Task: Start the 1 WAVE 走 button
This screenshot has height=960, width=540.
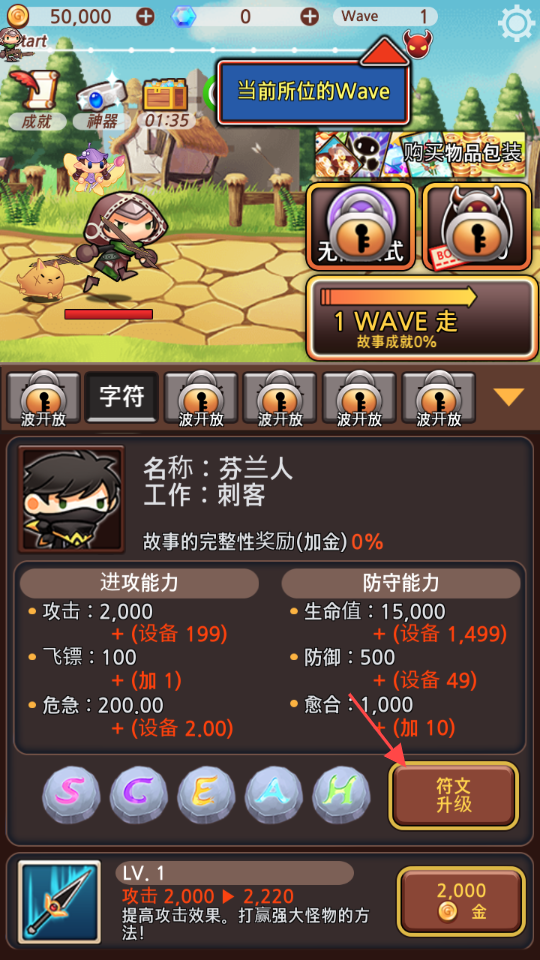Action: [x=422, y=318]
